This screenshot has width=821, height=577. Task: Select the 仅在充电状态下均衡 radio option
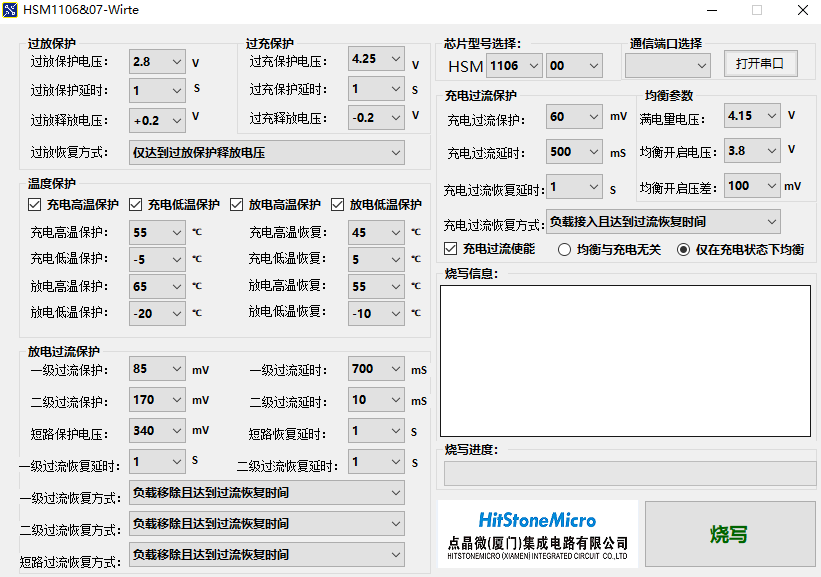(685, 249)
